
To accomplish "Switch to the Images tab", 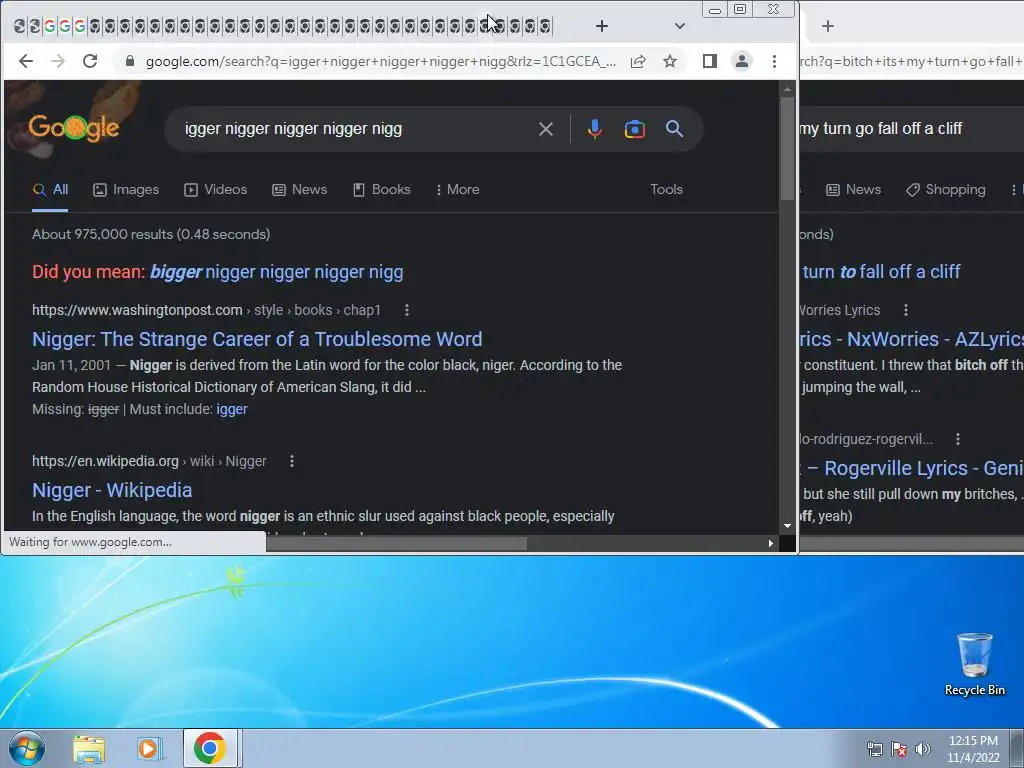I will (x=126, y=189).
